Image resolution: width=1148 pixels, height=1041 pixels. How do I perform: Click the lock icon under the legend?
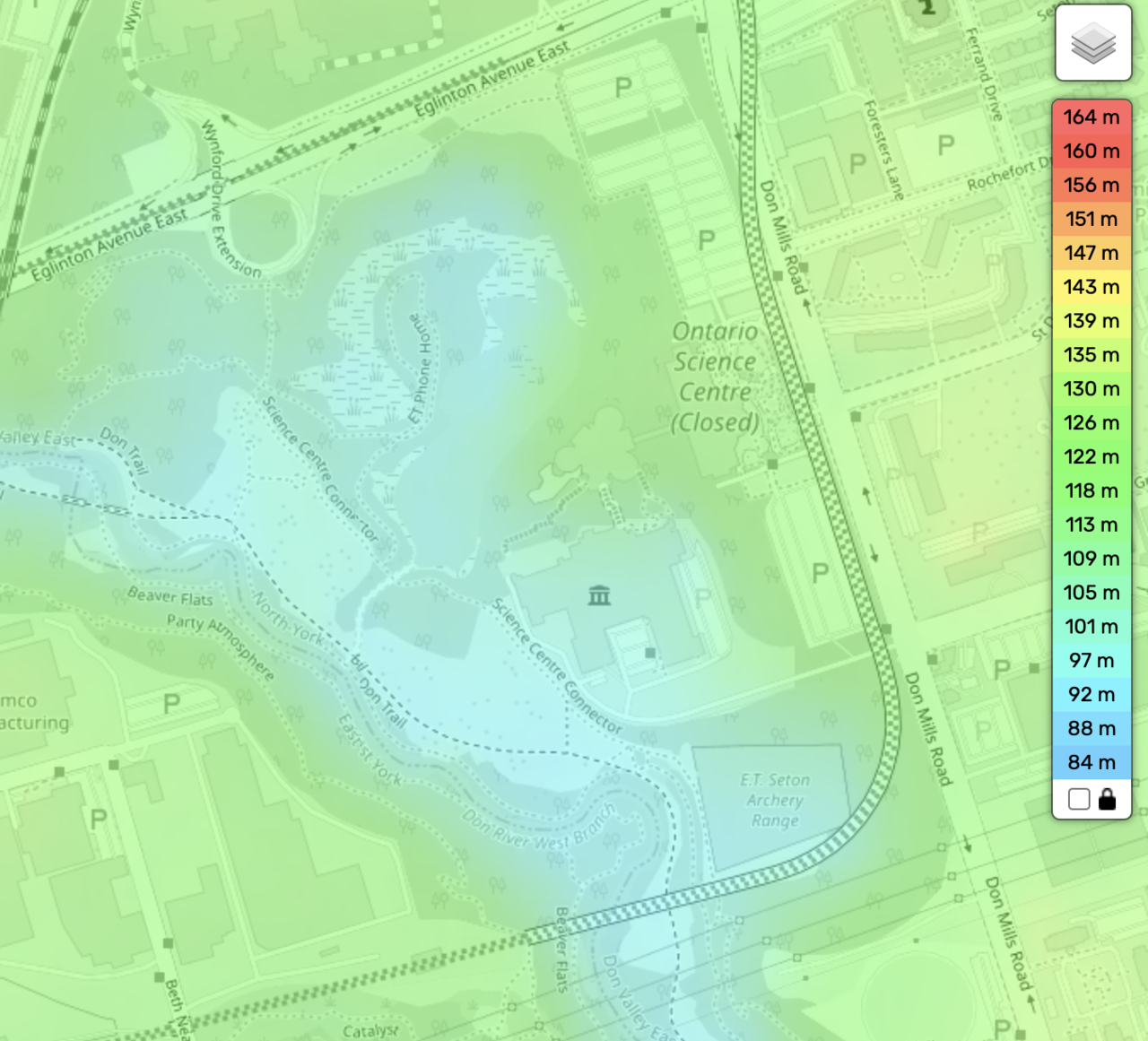1108,799
